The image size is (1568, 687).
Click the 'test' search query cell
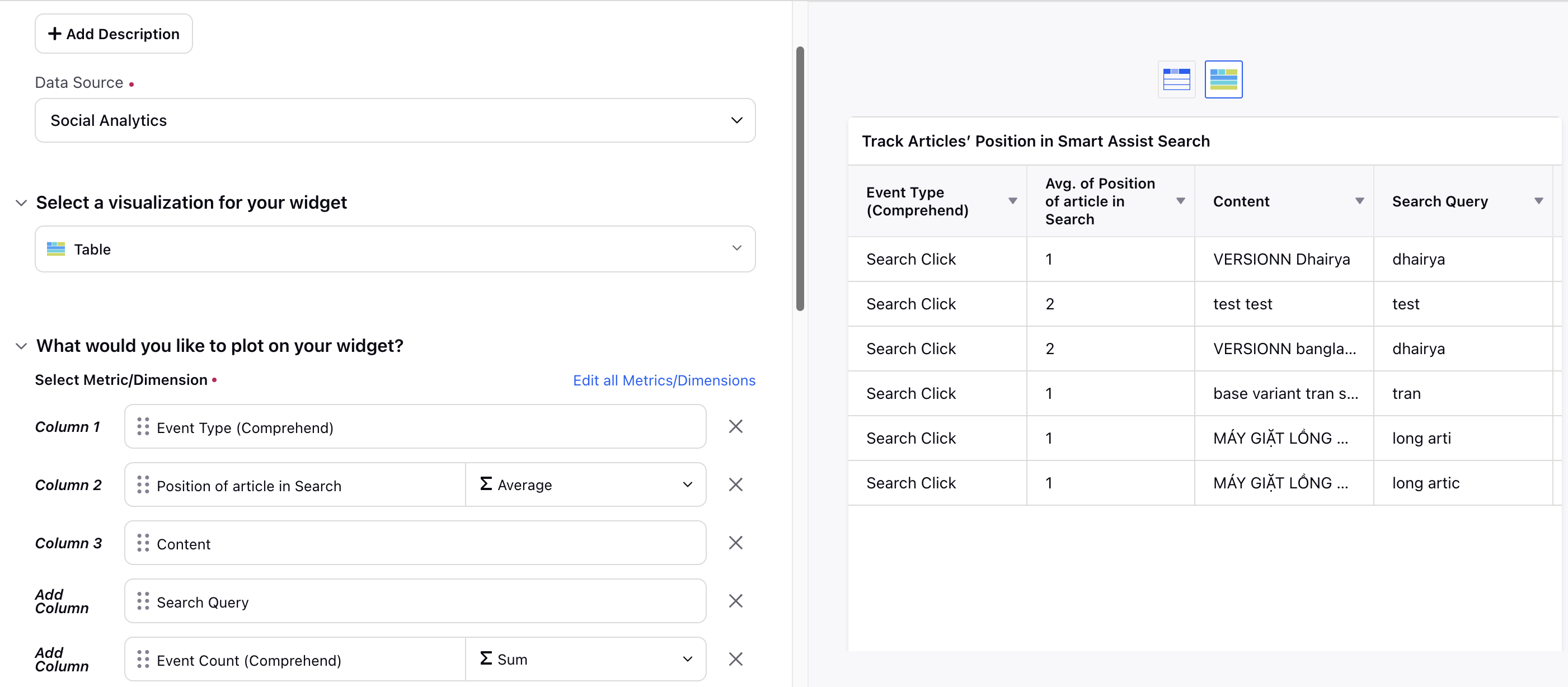pyautogui.click(x=1463, y=304)
